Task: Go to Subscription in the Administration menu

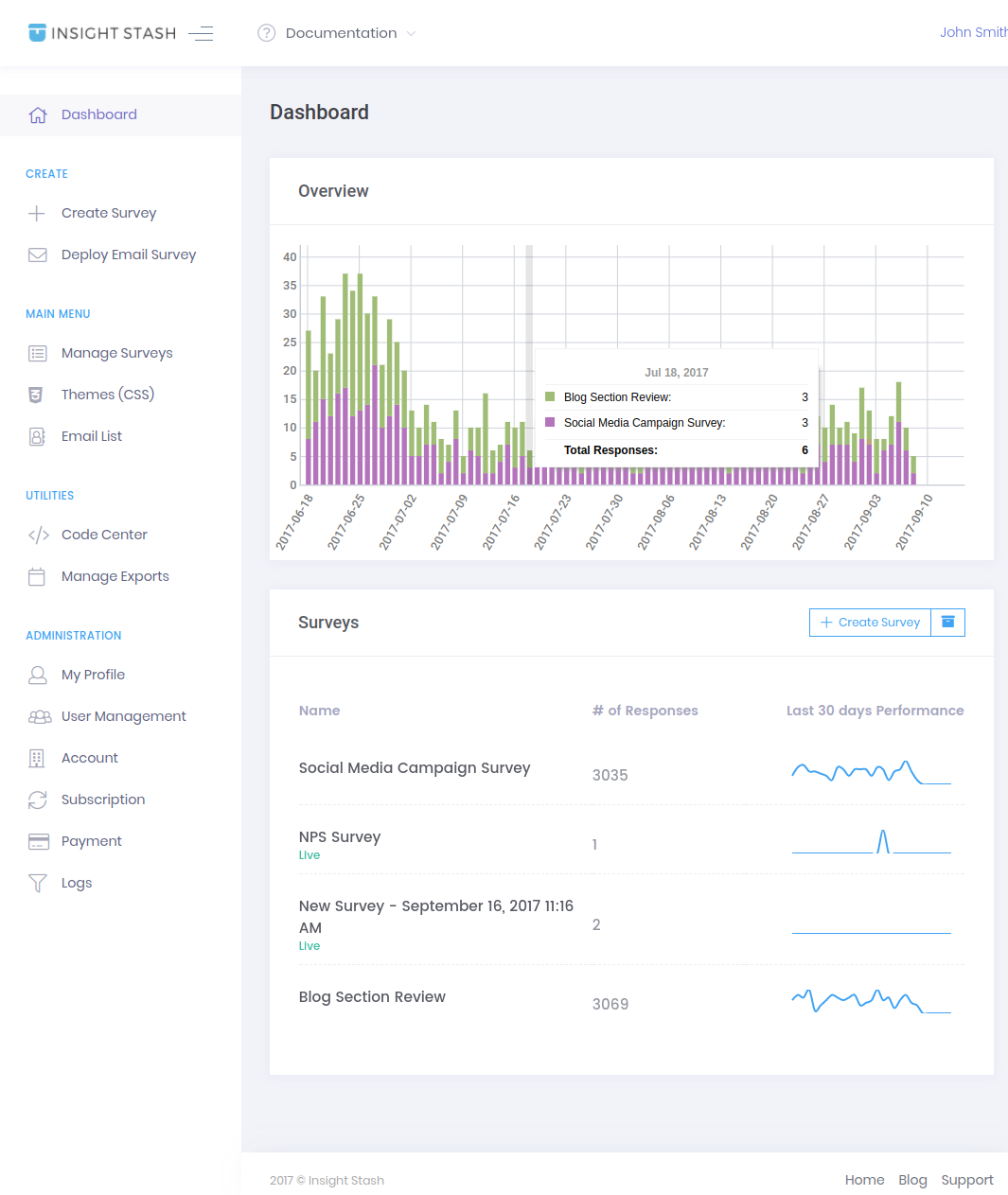Action: point(103,800)
